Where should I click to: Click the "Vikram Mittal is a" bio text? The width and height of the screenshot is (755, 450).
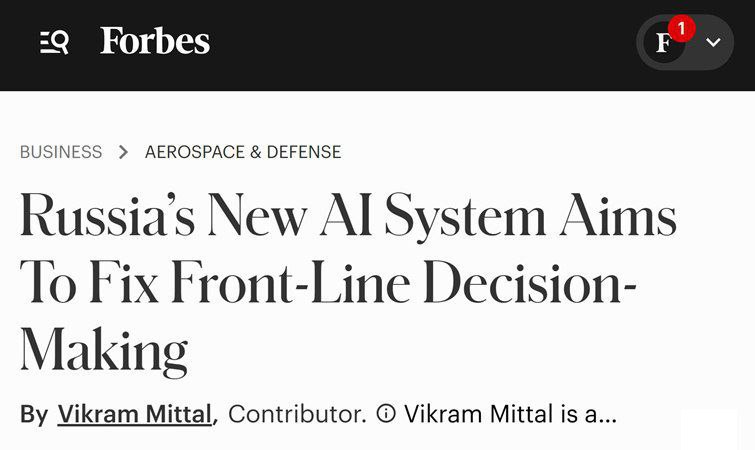point(498,414)
